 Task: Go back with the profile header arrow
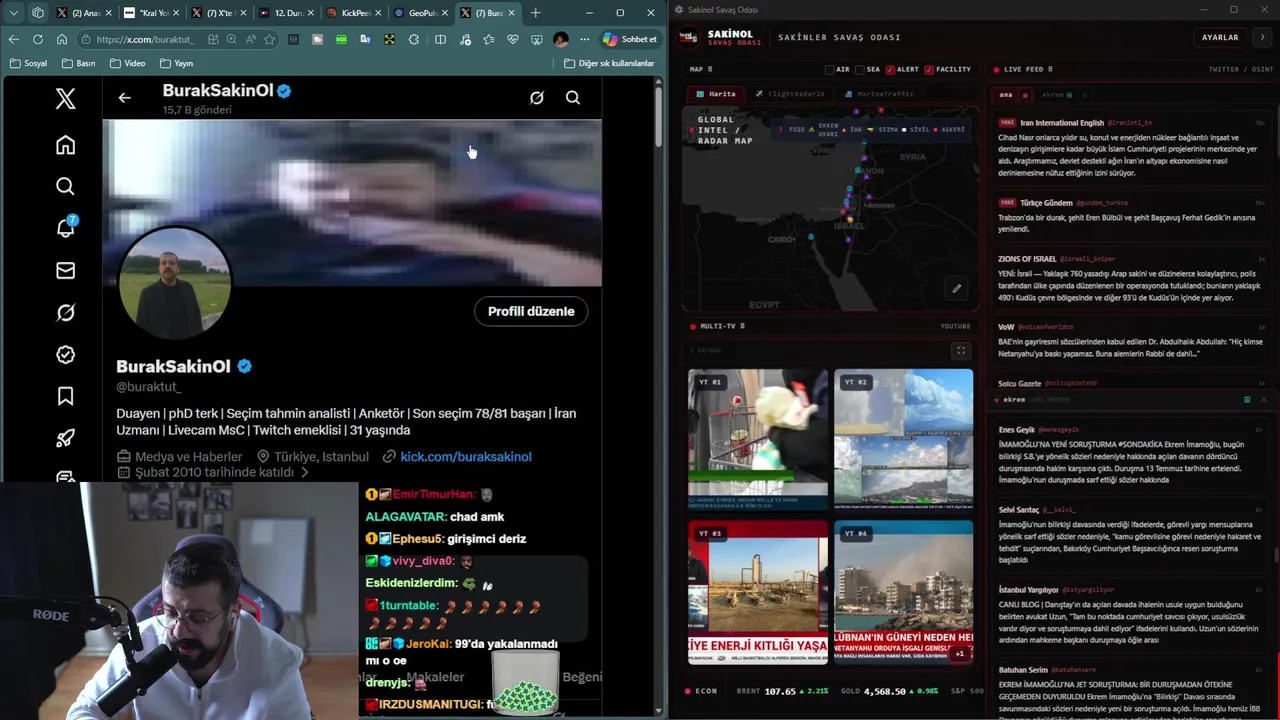124,98
